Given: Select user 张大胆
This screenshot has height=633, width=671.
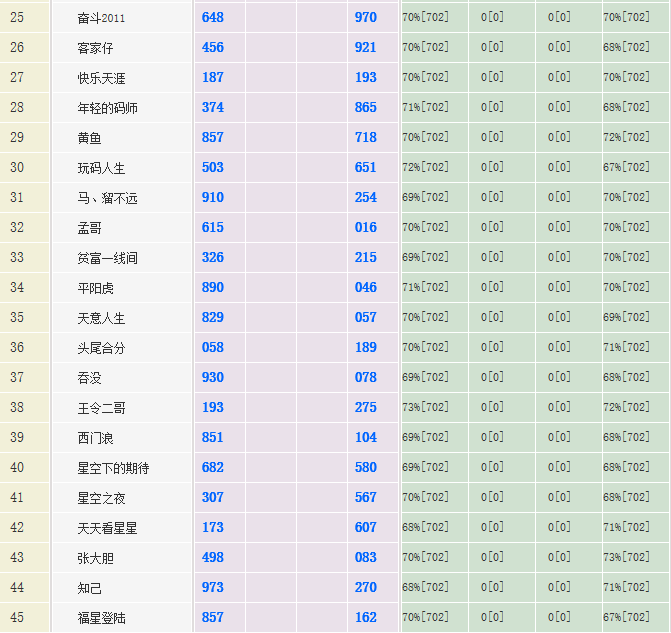Looking at the screenshot, I should point(94,558).
